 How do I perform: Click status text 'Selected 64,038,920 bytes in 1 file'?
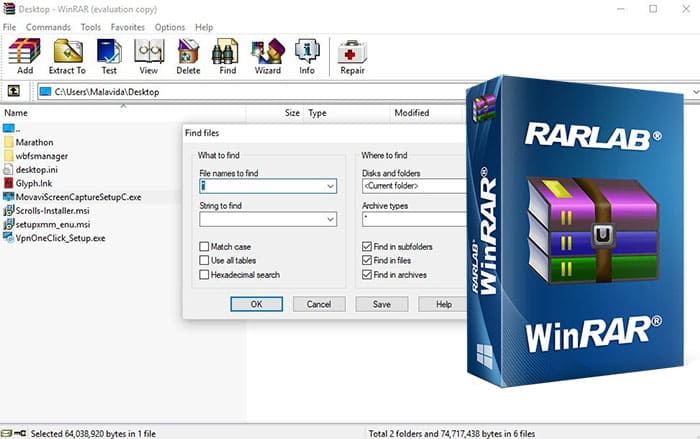(x=93, y=434)
